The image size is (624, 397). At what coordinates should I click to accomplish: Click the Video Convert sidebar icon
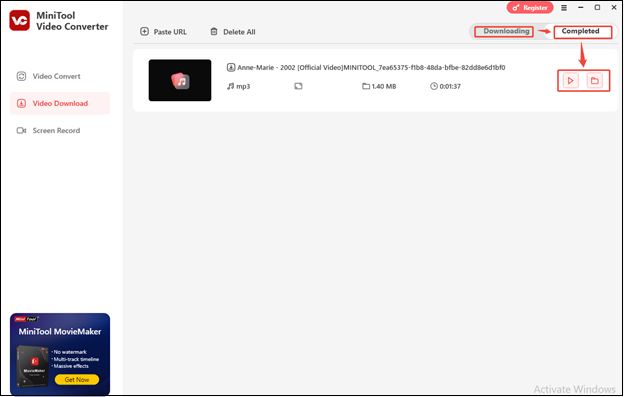(21, 76)
